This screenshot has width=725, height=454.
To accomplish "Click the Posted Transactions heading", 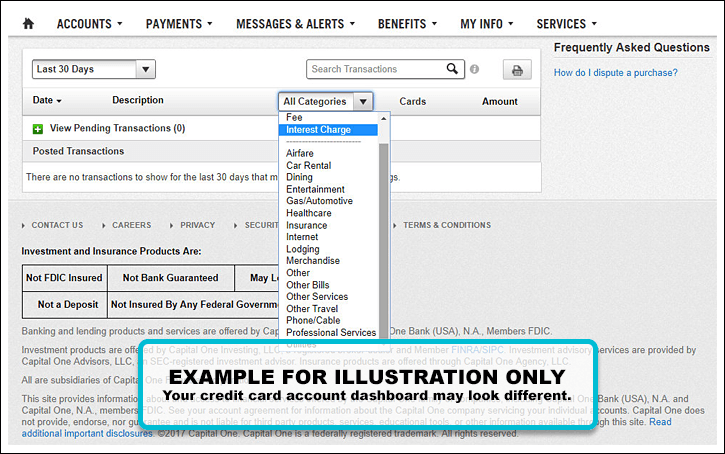I will click(x=78, y=151).
